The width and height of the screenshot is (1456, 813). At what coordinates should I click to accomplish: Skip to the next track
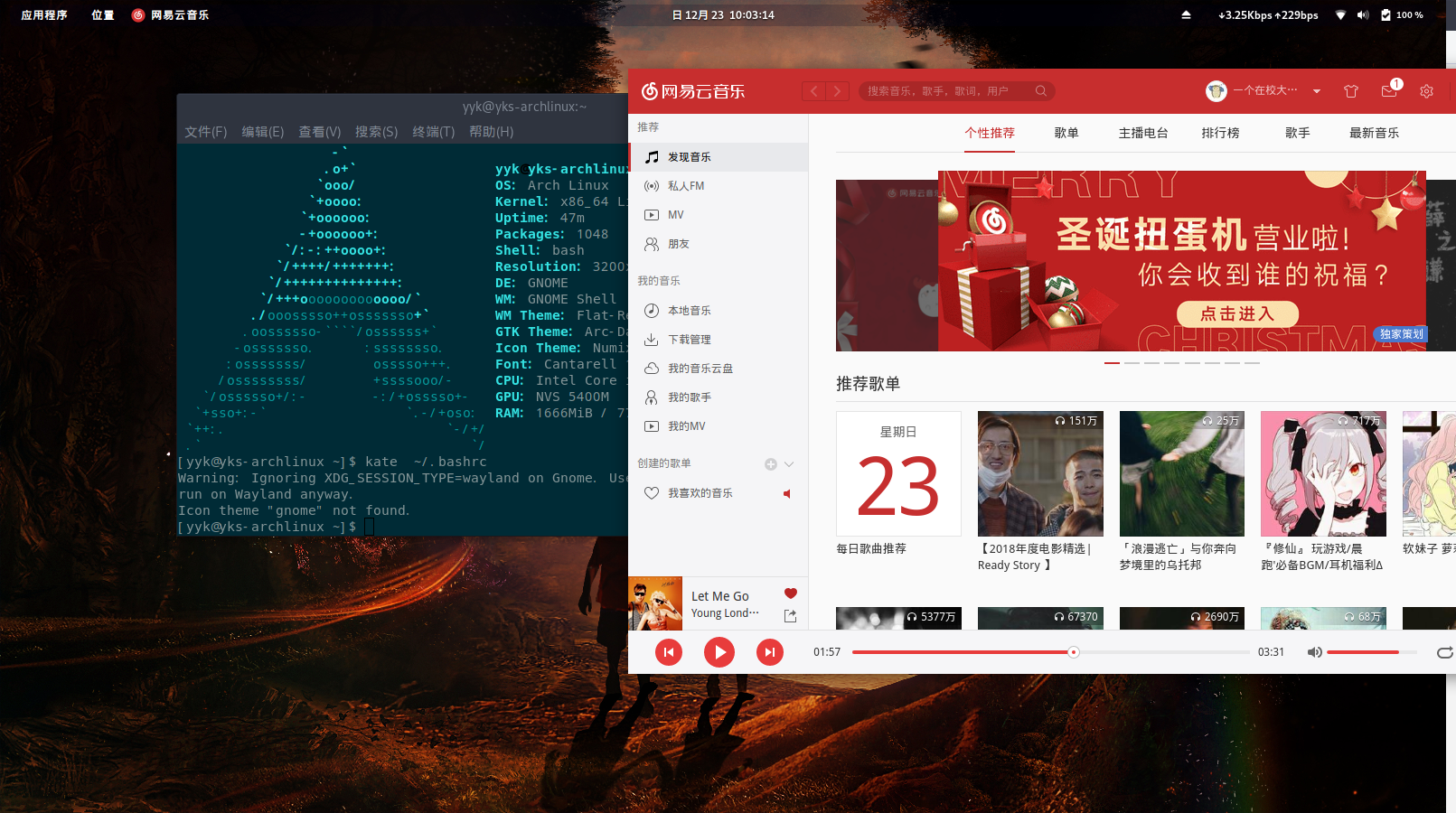click(x=770, y=652)
